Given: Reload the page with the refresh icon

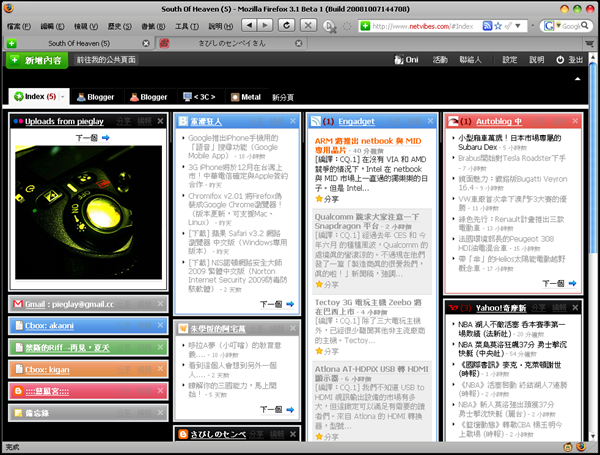Looking at the screenshot, I should (x=286, y=26).
